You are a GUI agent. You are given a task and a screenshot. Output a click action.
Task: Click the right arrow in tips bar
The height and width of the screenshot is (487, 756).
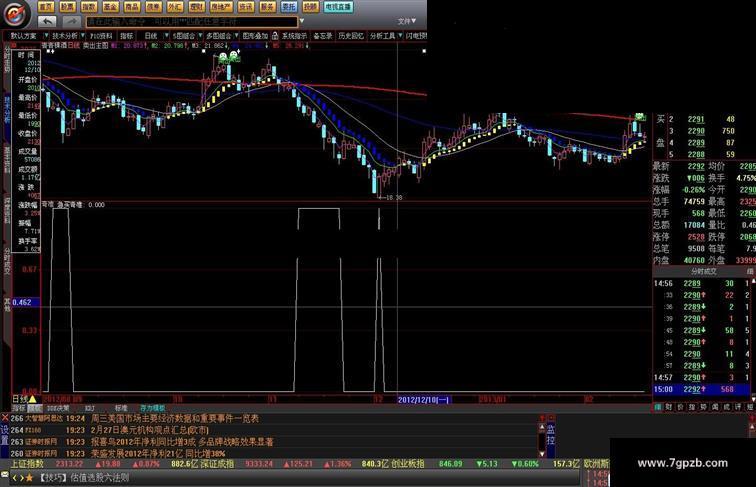click(x=22, y=478)
